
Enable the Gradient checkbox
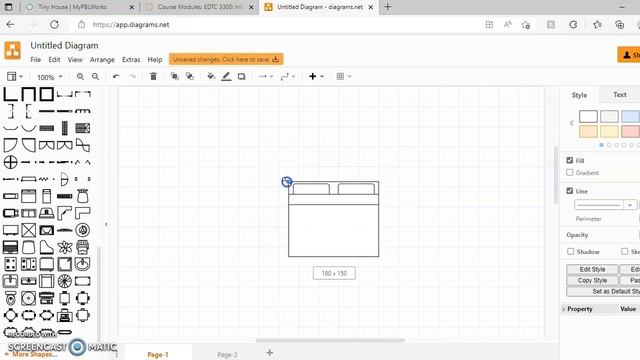click(x=570, y=173)
